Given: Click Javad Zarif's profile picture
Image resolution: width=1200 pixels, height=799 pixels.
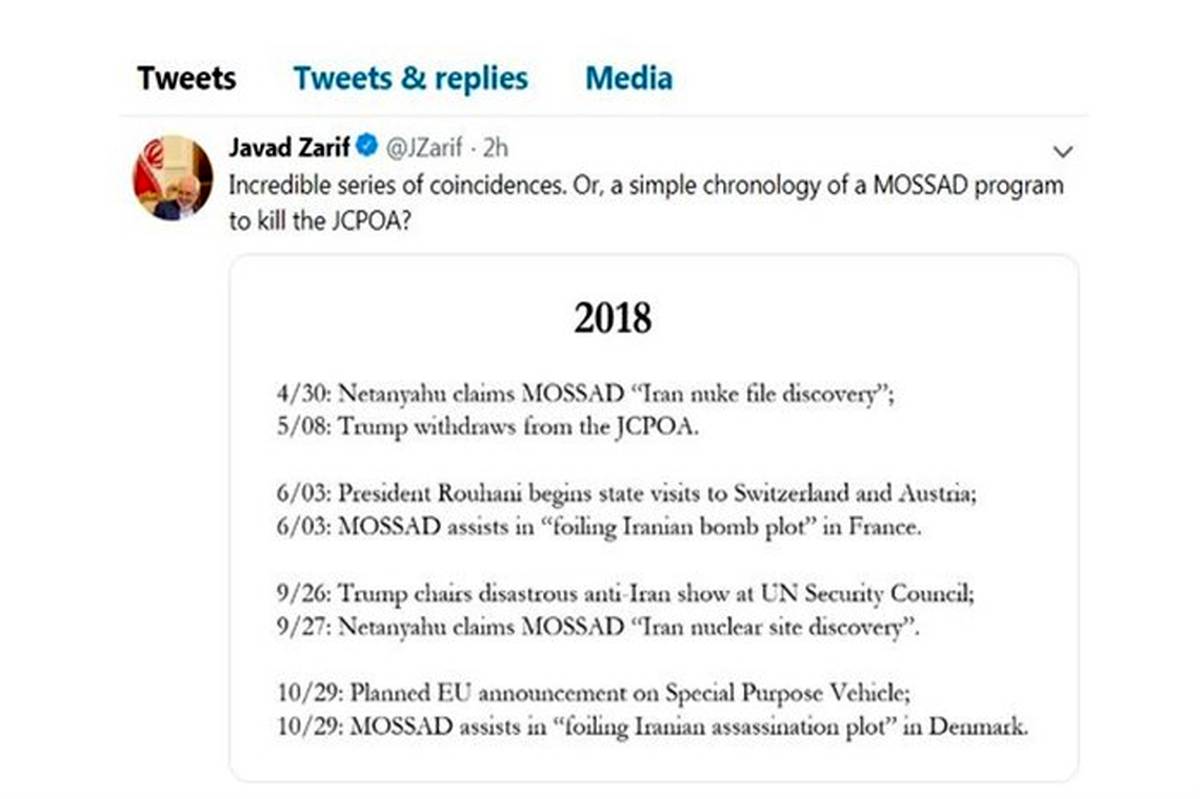Looking at the screenshot, I should (172, 177).
